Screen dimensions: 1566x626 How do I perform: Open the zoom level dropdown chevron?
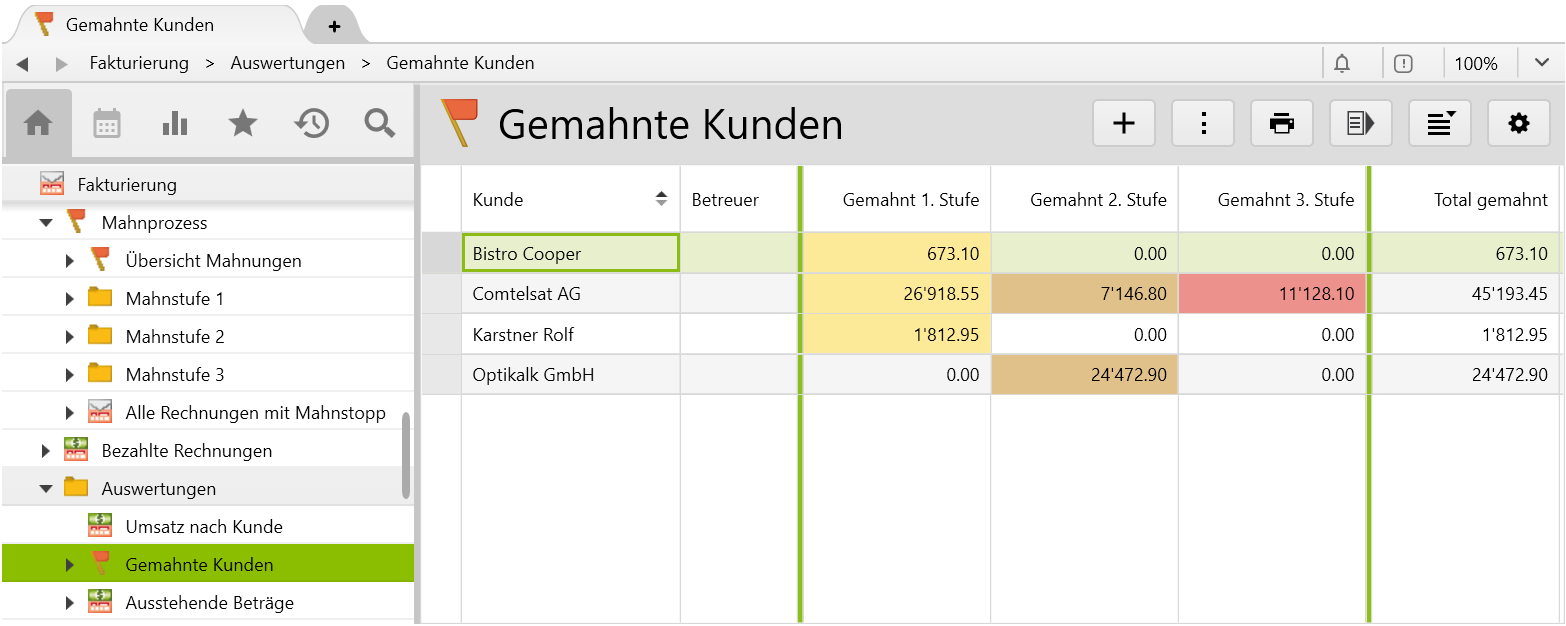click(x=1542, y=62)
